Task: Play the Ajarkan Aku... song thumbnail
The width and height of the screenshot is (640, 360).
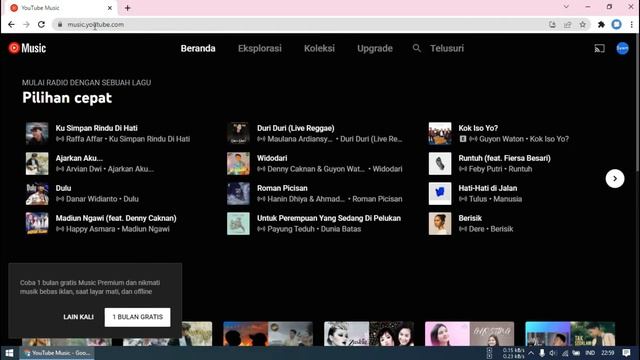Action: [37, 163]
